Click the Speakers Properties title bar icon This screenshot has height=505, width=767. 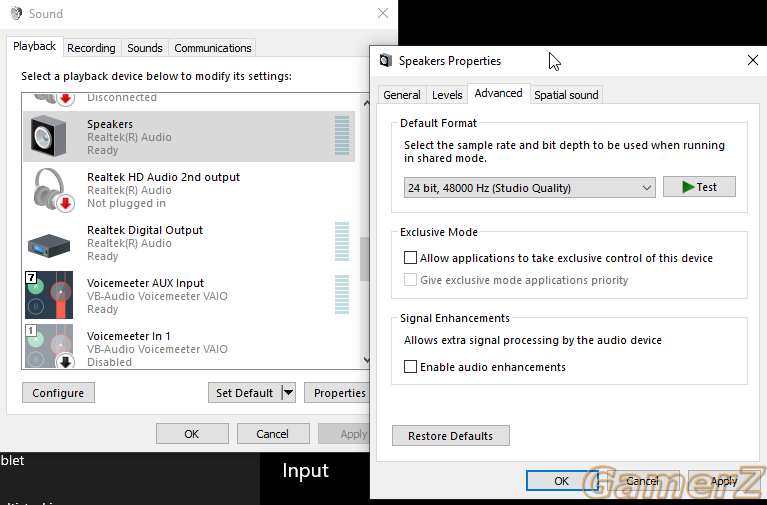click(x=386, y=61)
